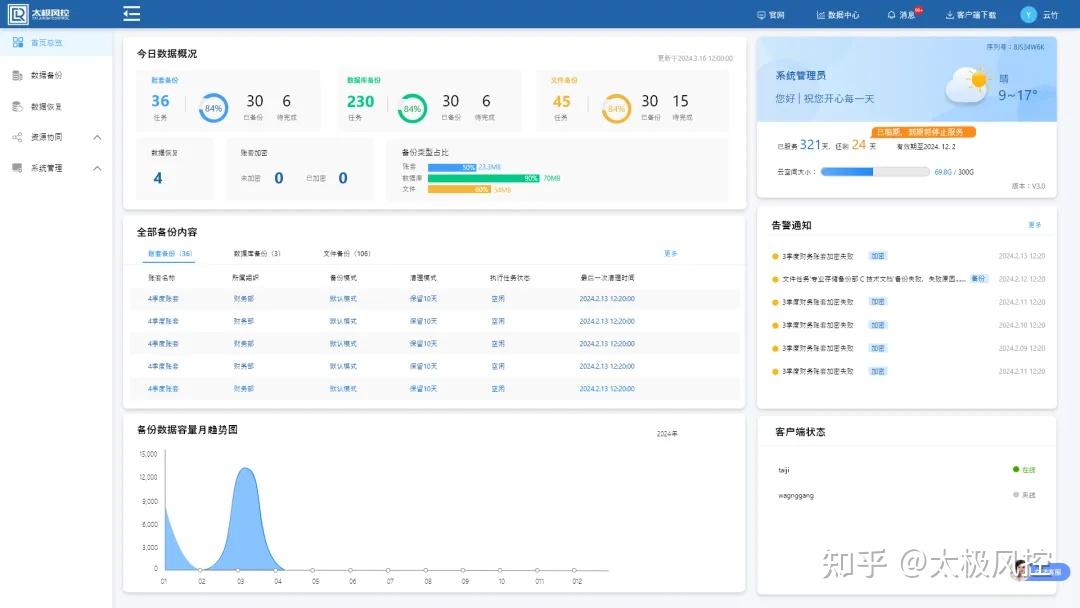1080x608 pixels.
Task: Click the 执行任务状态 column header
Action: click(x=510, y=278)
